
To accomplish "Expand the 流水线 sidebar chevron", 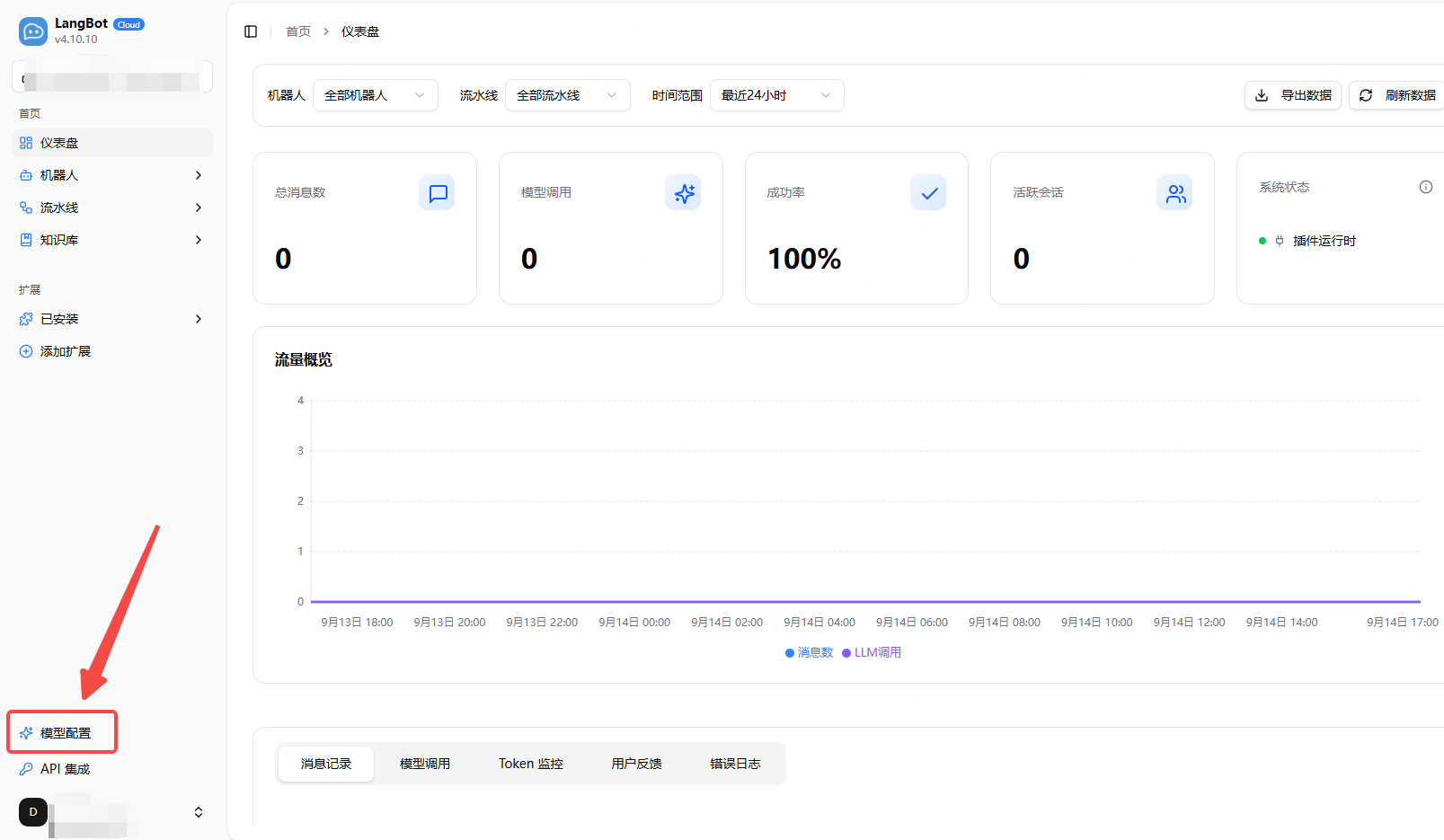I will [x=199, y=208].
